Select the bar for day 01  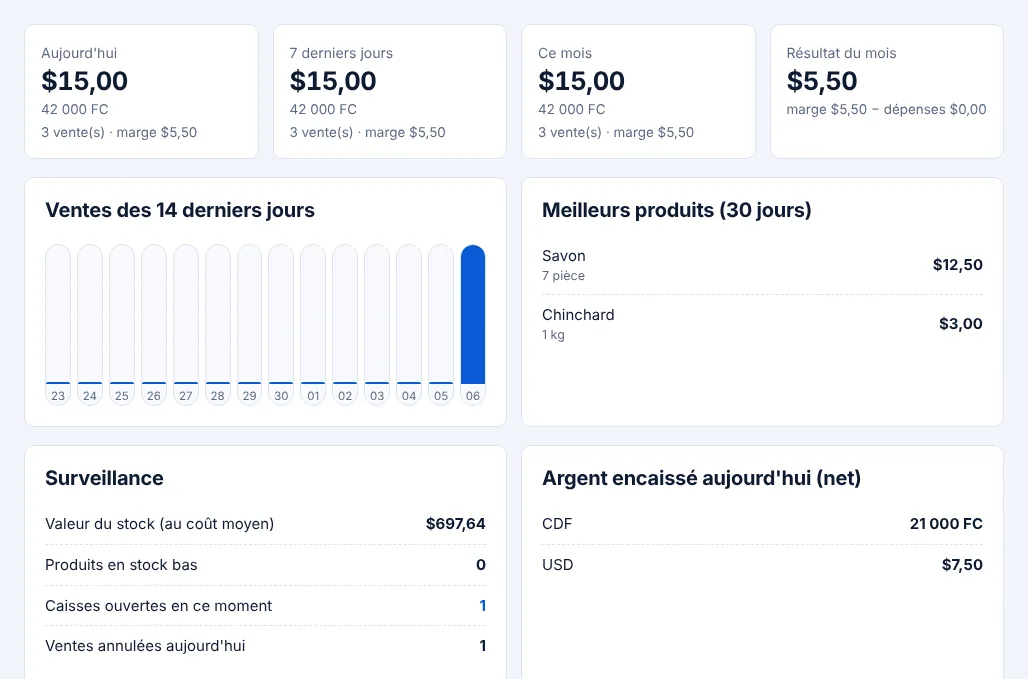[313, 325]
